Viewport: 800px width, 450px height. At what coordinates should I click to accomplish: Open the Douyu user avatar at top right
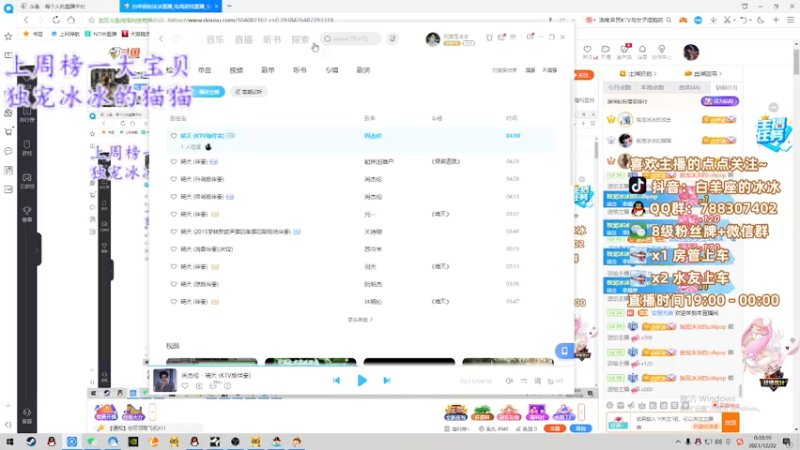(x=691, y=52)
